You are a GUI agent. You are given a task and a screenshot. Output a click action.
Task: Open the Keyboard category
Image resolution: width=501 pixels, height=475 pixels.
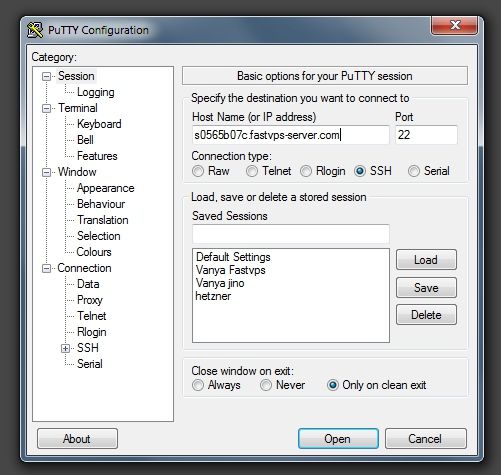[x=99, y=124]
